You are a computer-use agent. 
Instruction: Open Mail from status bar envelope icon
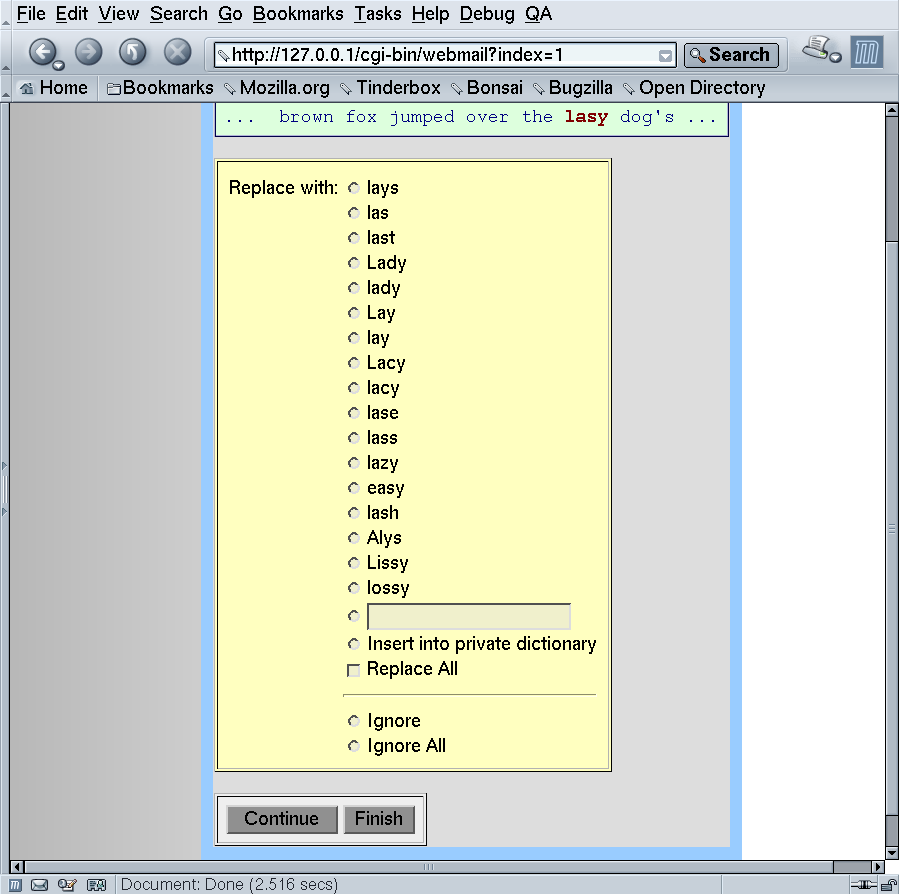(39, 885)
